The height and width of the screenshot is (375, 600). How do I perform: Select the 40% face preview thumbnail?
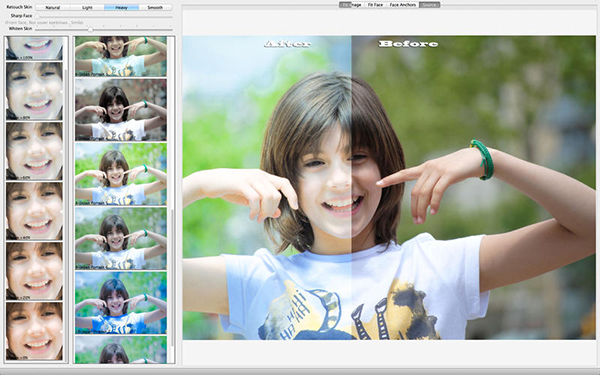(34, 211)
